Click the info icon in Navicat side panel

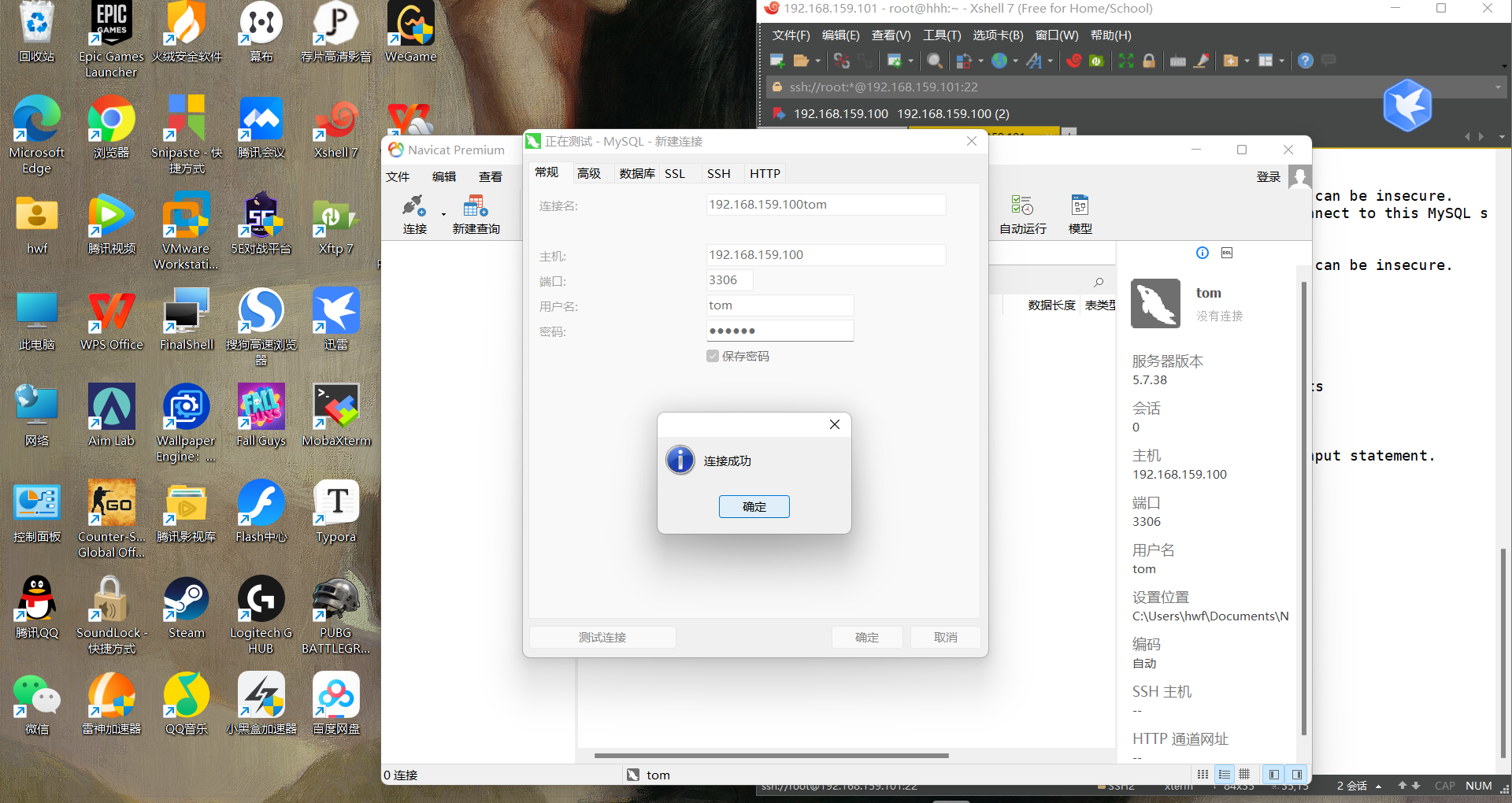click(1202, 253)
